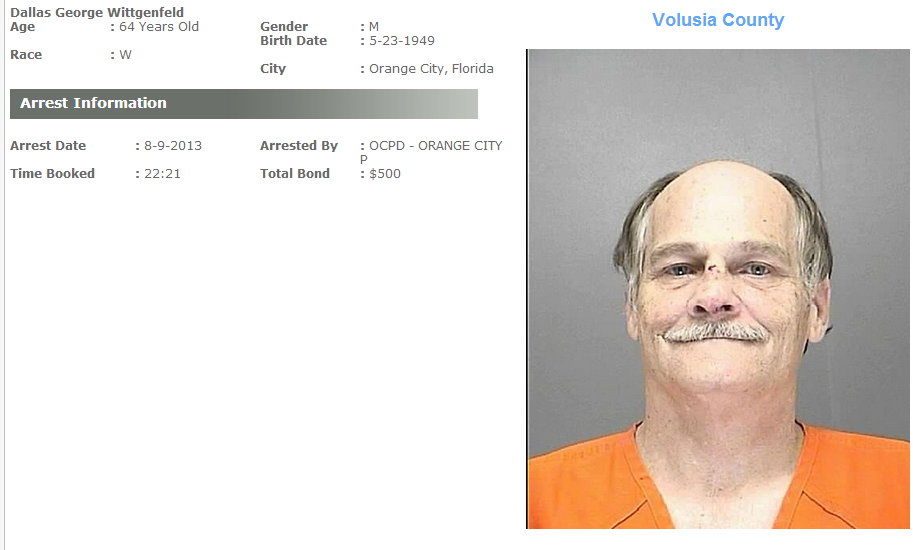This screenshot has height=550, width=913.
Task: Click the Gender value M
Action: [374, 27]
